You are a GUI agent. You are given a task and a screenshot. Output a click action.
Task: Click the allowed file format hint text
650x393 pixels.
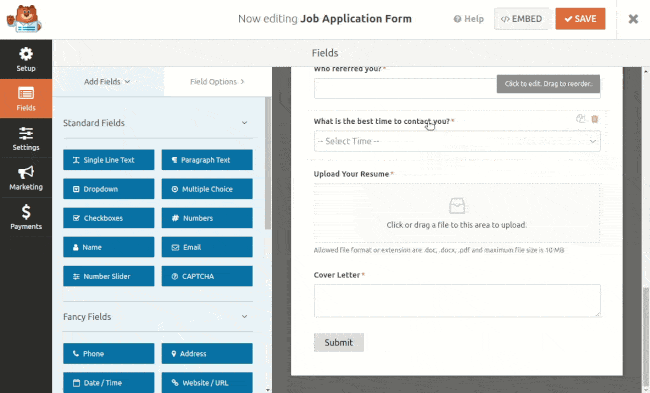439,250
